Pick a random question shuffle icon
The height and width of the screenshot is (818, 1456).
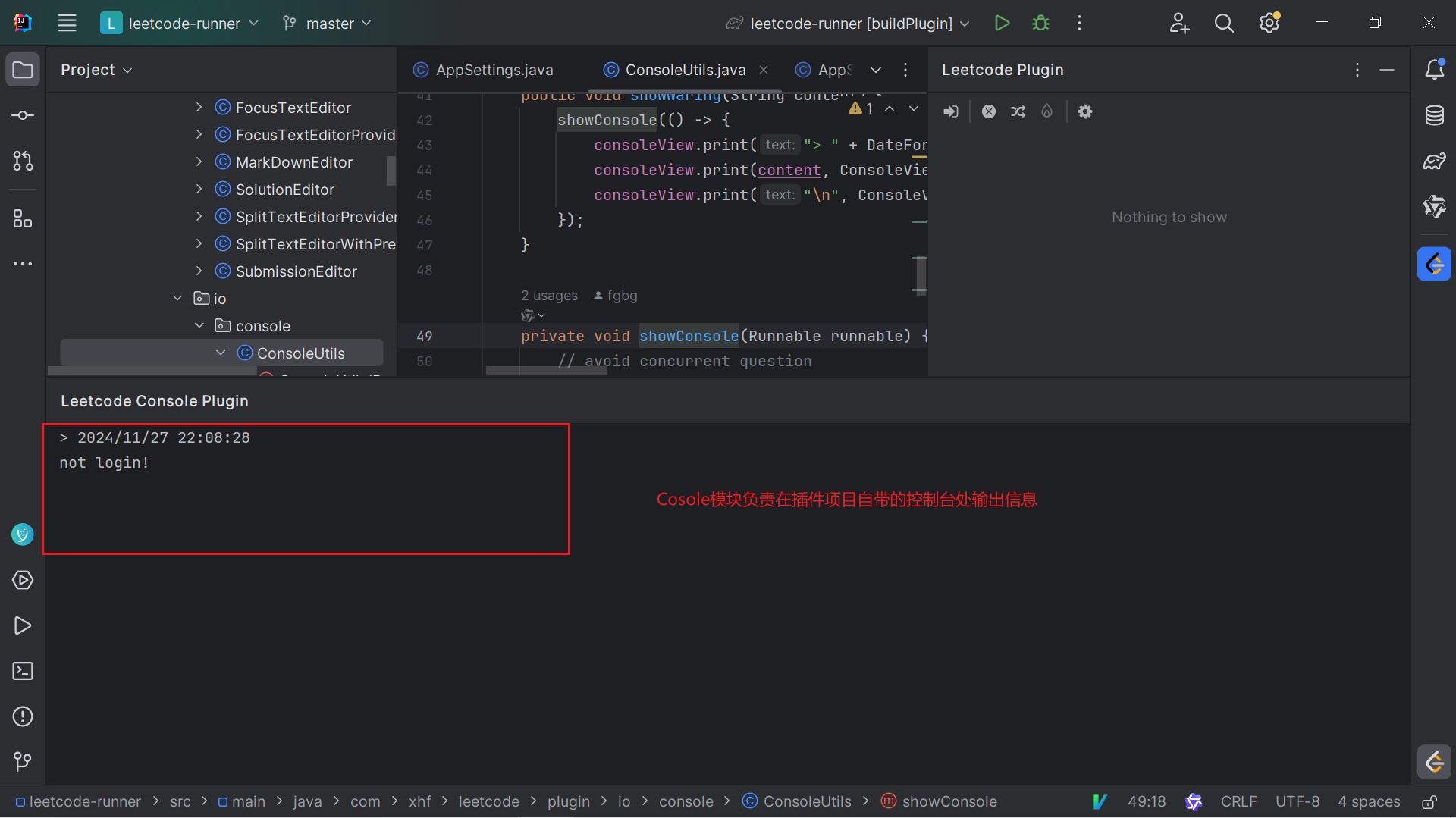[1018, 111]
